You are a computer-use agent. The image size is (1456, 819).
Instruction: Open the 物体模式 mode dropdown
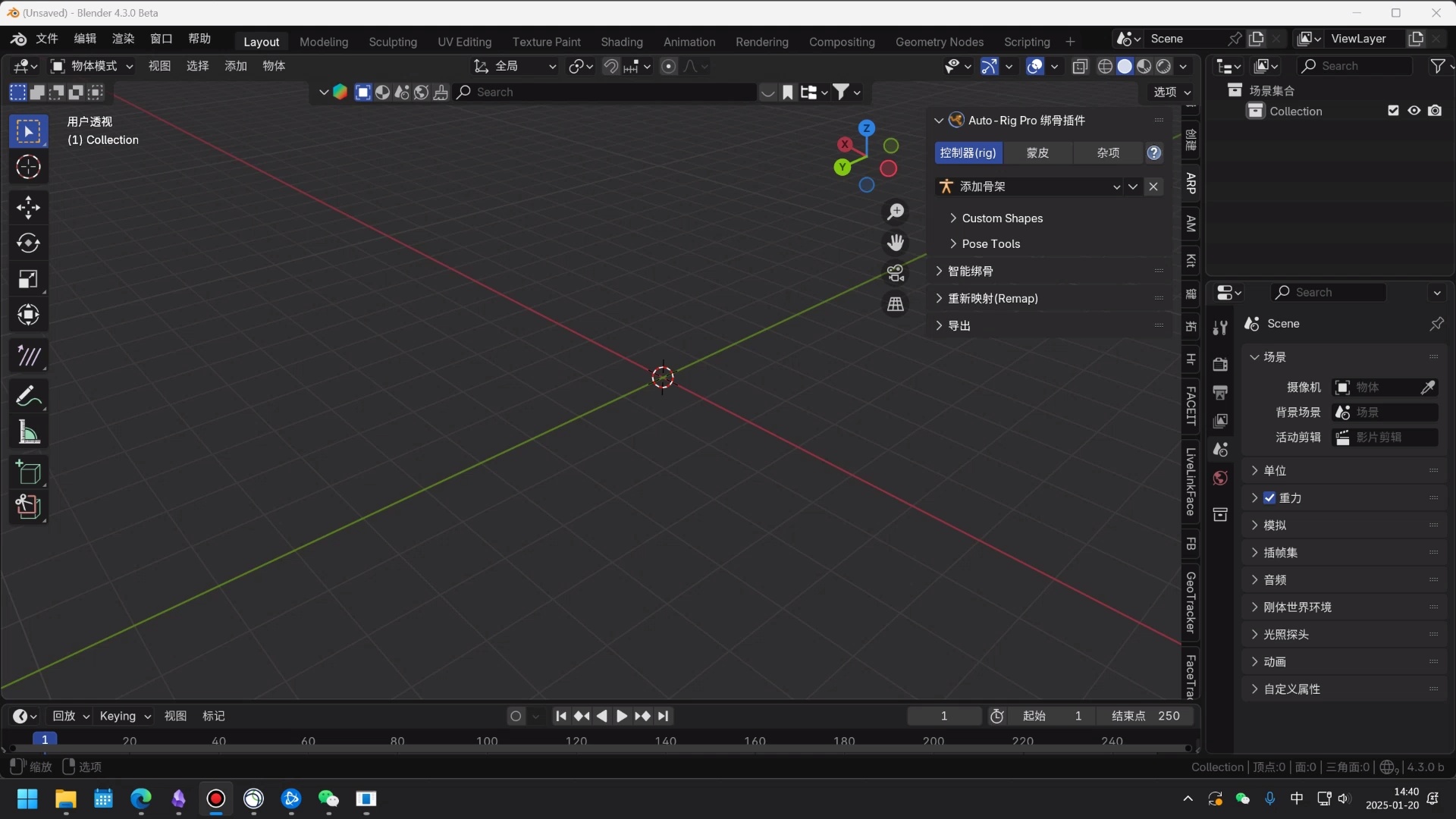(x=92, y=67)
